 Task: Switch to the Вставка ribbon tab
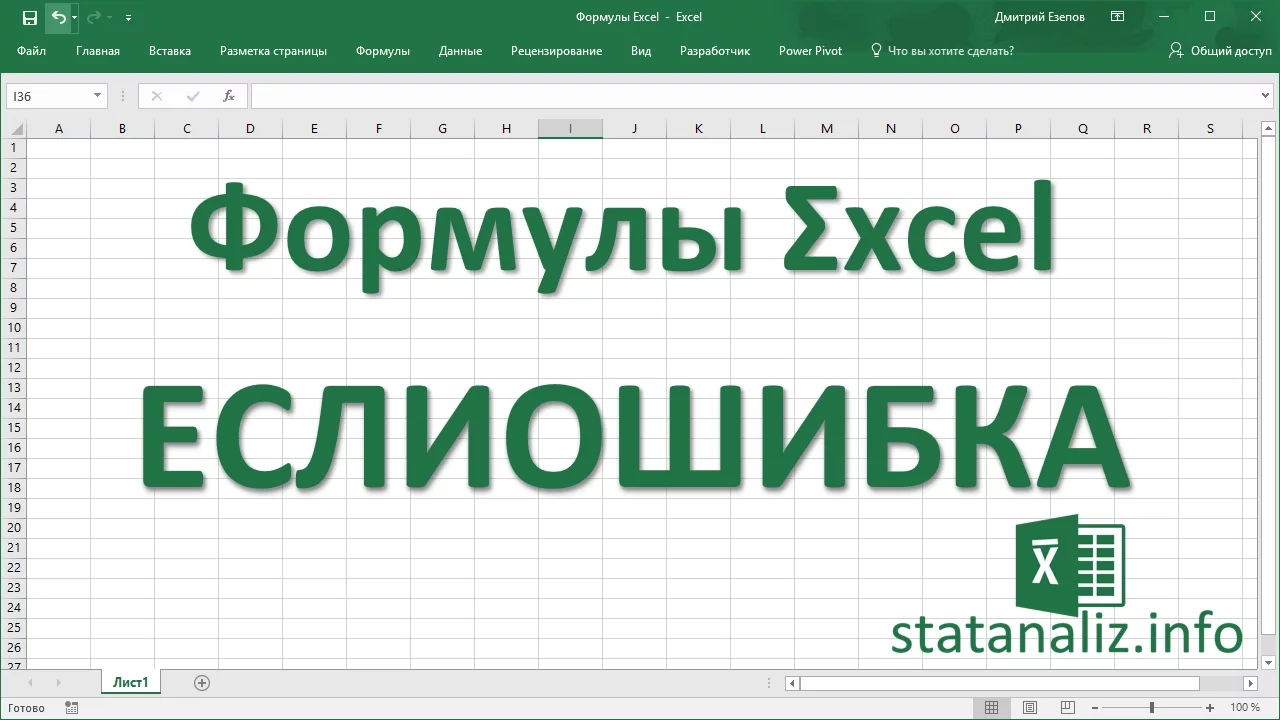click(170, 51)
